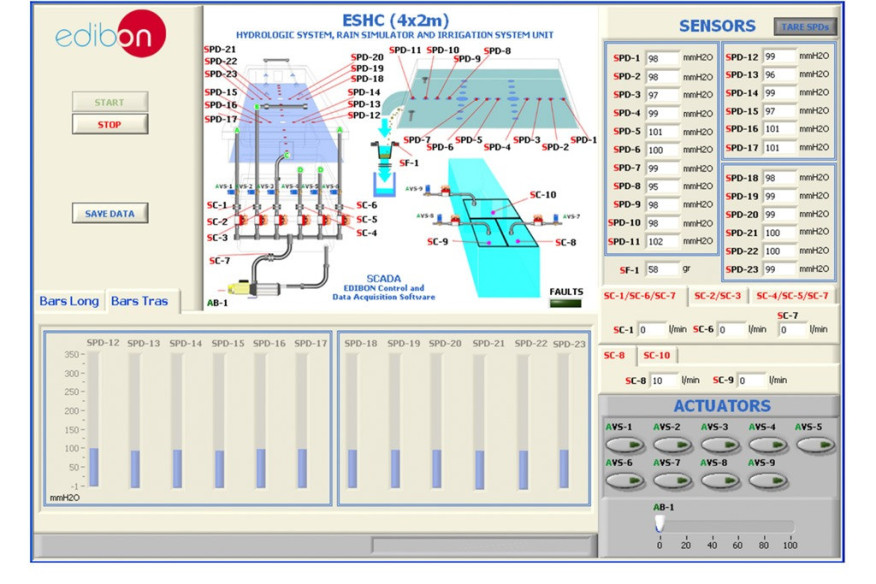Click the SC-6 flow value field

point(732,330)
